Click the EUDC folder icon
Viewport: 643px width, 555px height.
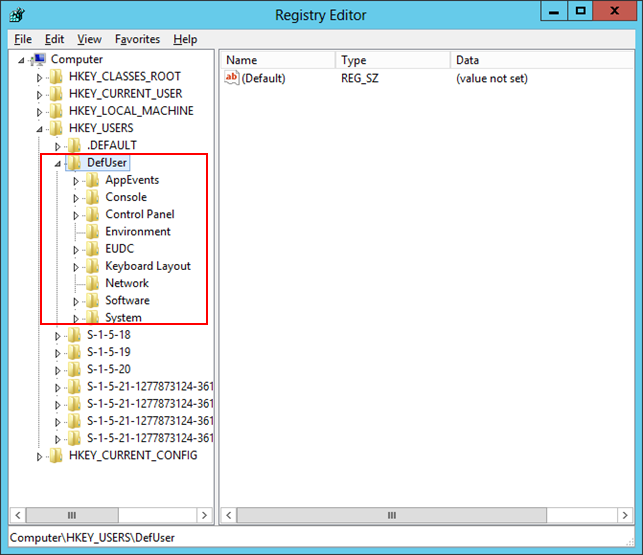pos(93,249)
